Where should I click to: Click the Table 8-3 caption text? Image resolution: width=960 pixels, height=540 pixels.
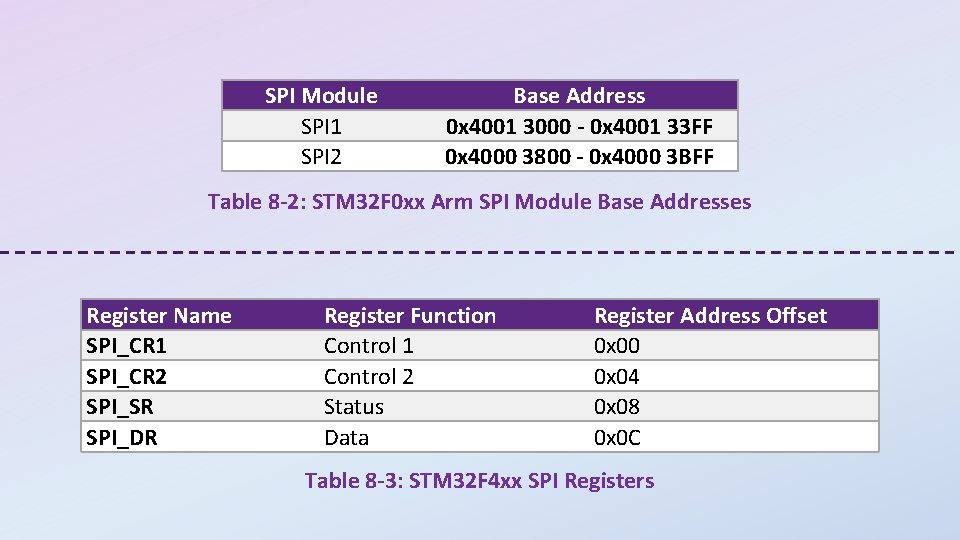479,481
